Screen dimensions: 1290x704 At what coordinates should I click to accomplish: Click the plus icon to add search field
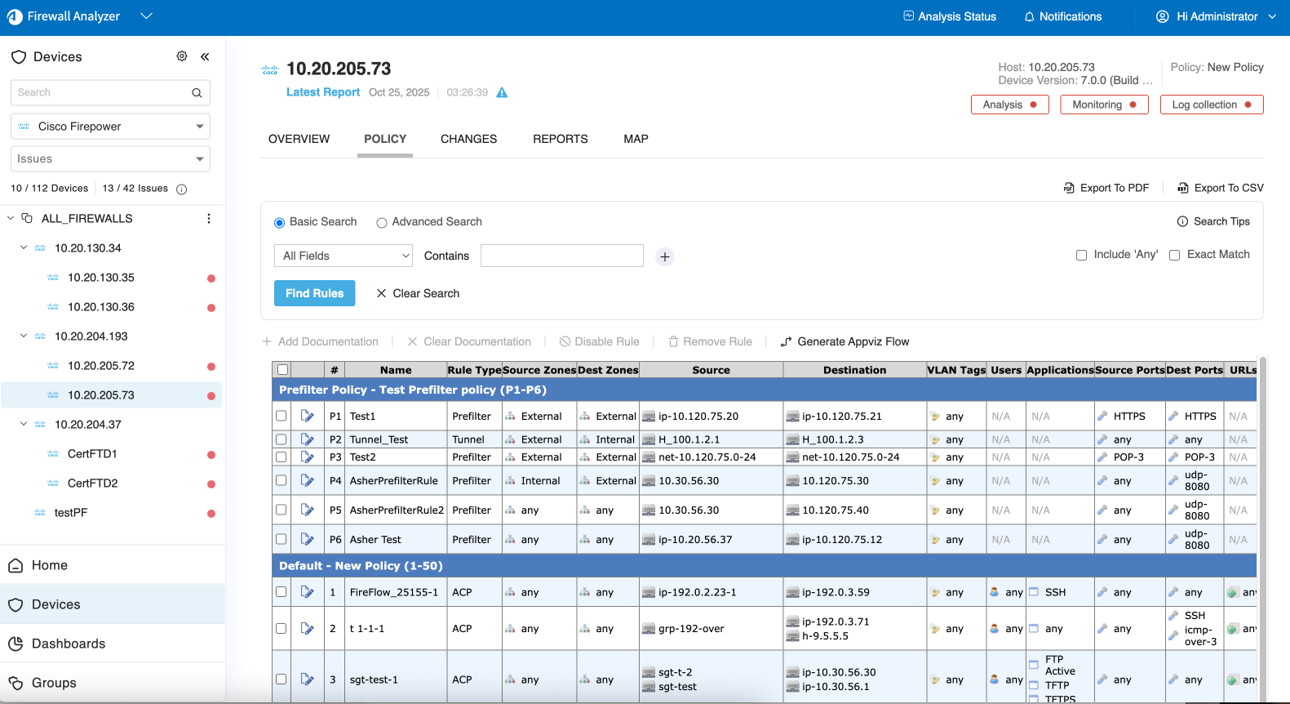[665, 257]
